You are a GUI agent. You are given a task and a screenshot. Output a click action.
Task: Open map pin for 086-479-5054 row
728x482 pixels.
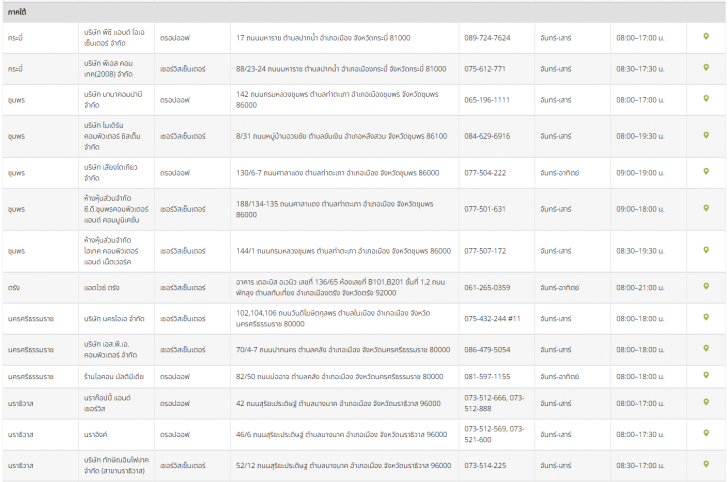pyautogui.click(x=706, y=348)
